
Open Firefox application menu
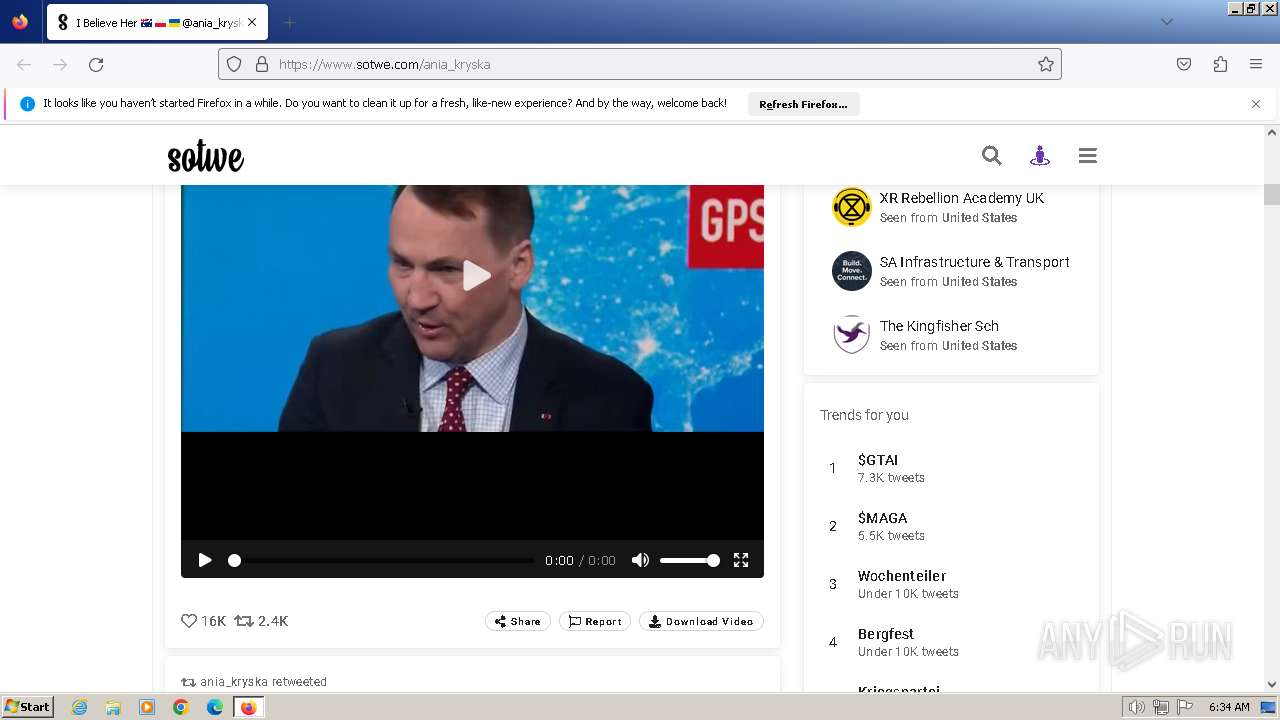[1256, 64]
